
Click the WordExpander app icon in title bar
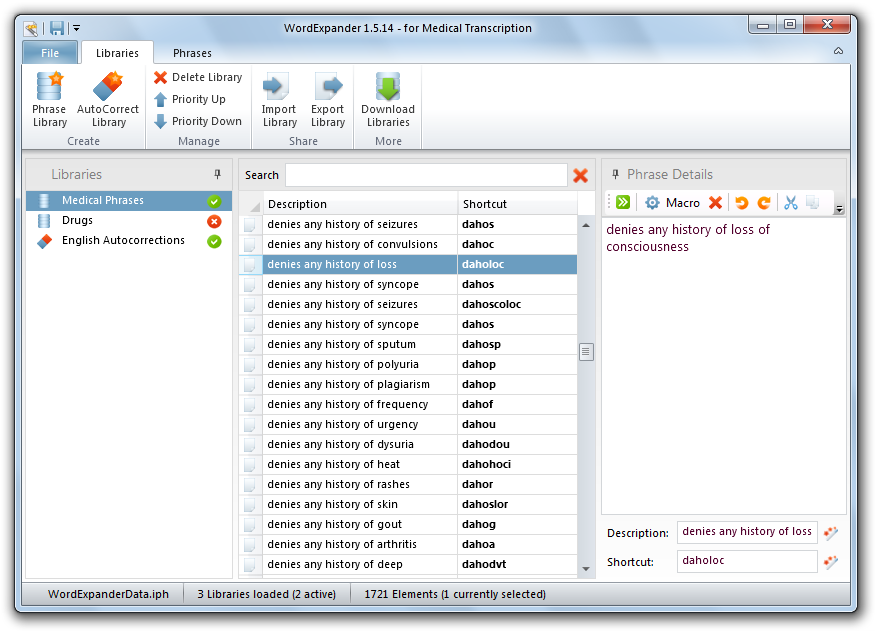point(31,28)
